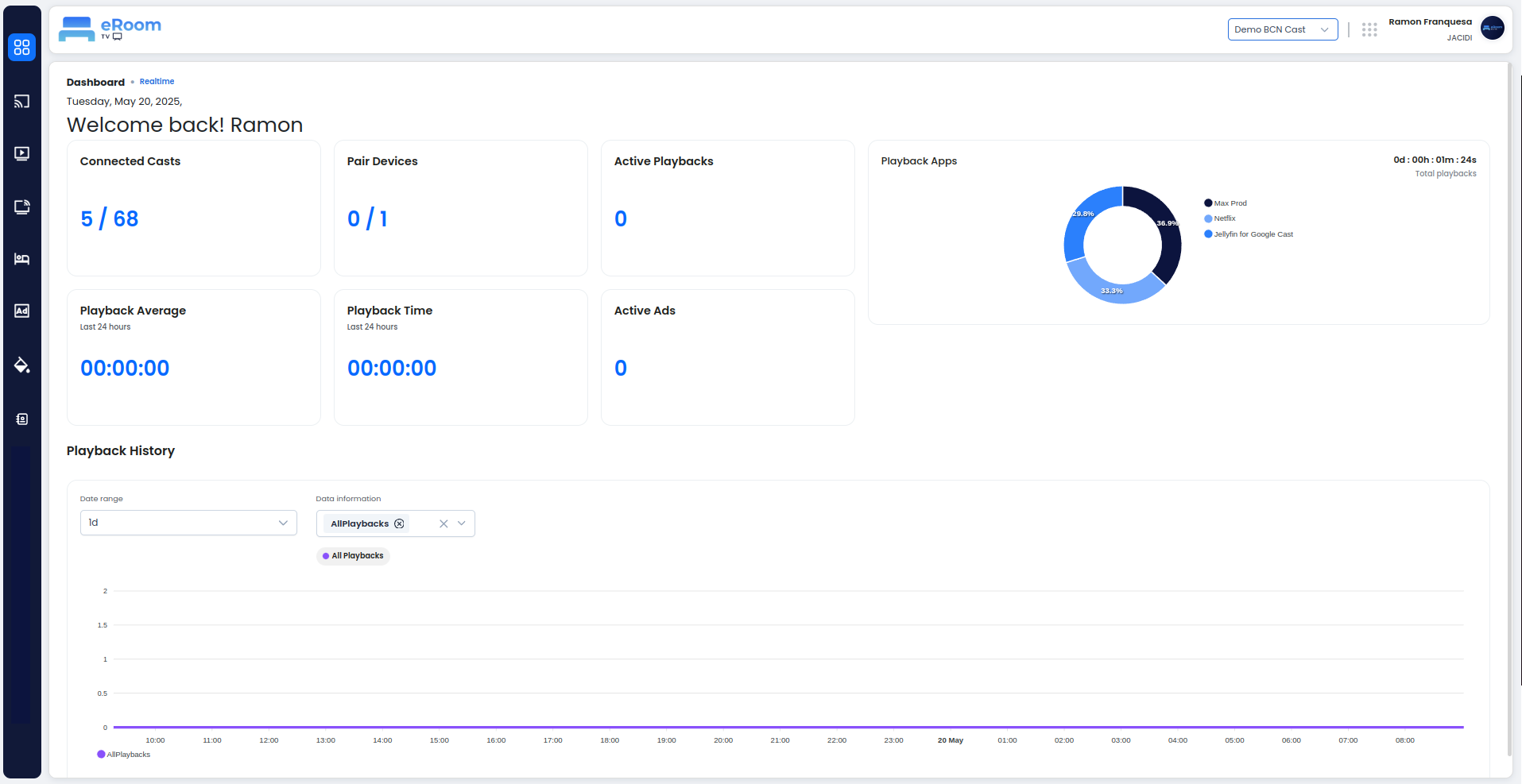Image resolution: width=1522 pixels, height=784 pixels.
Task: Remove the AllPlaybacks tag
Action: 400,523
